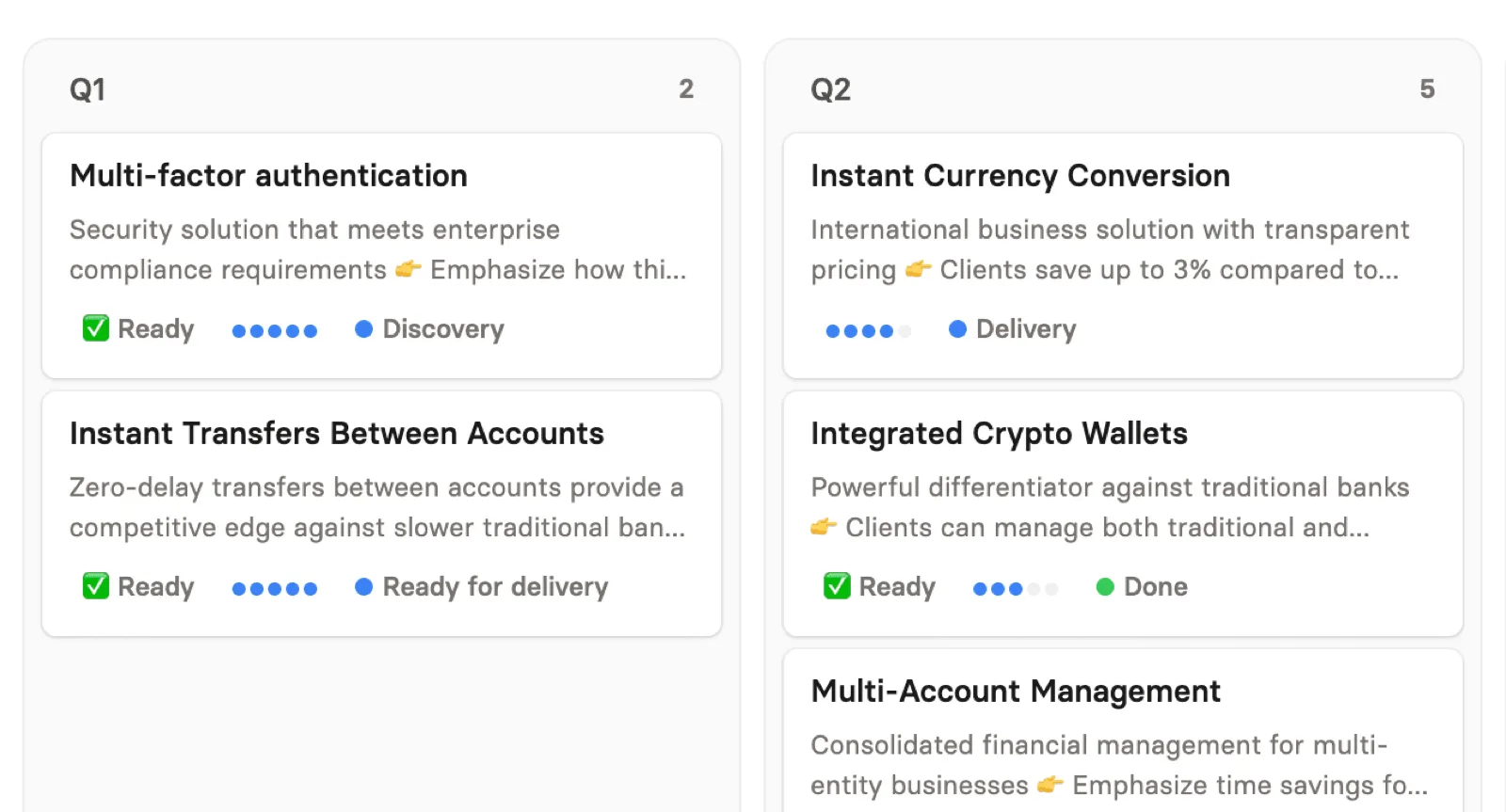This screenshot has height=812, width=1506.
Task: Click the Ready checkmark on Instant Transfers card
Action: (x=96, y=586)
